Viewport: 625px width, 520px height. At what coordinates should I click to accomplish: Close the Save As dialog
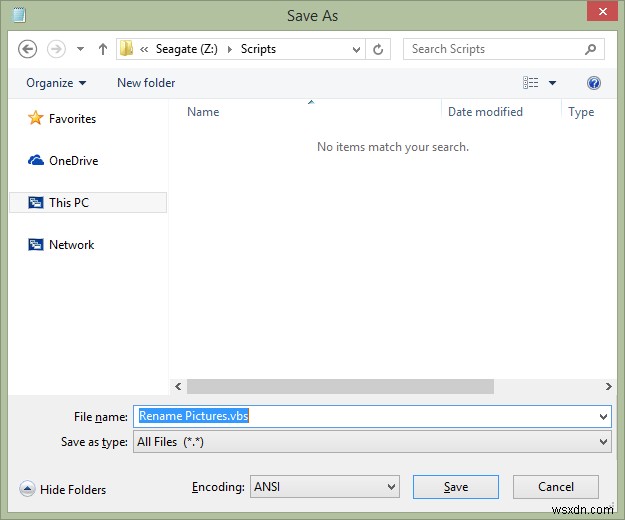click(602, 11)
